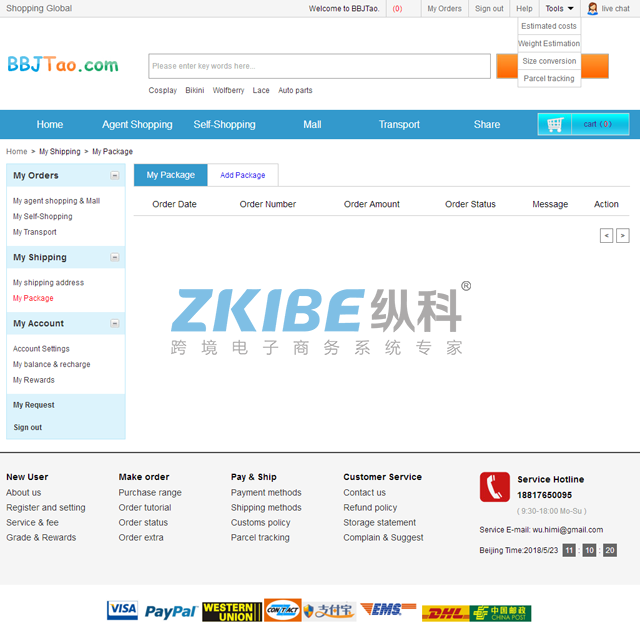
Task: Open My Self-Shopping in sidebar
Action: [42, 216]
